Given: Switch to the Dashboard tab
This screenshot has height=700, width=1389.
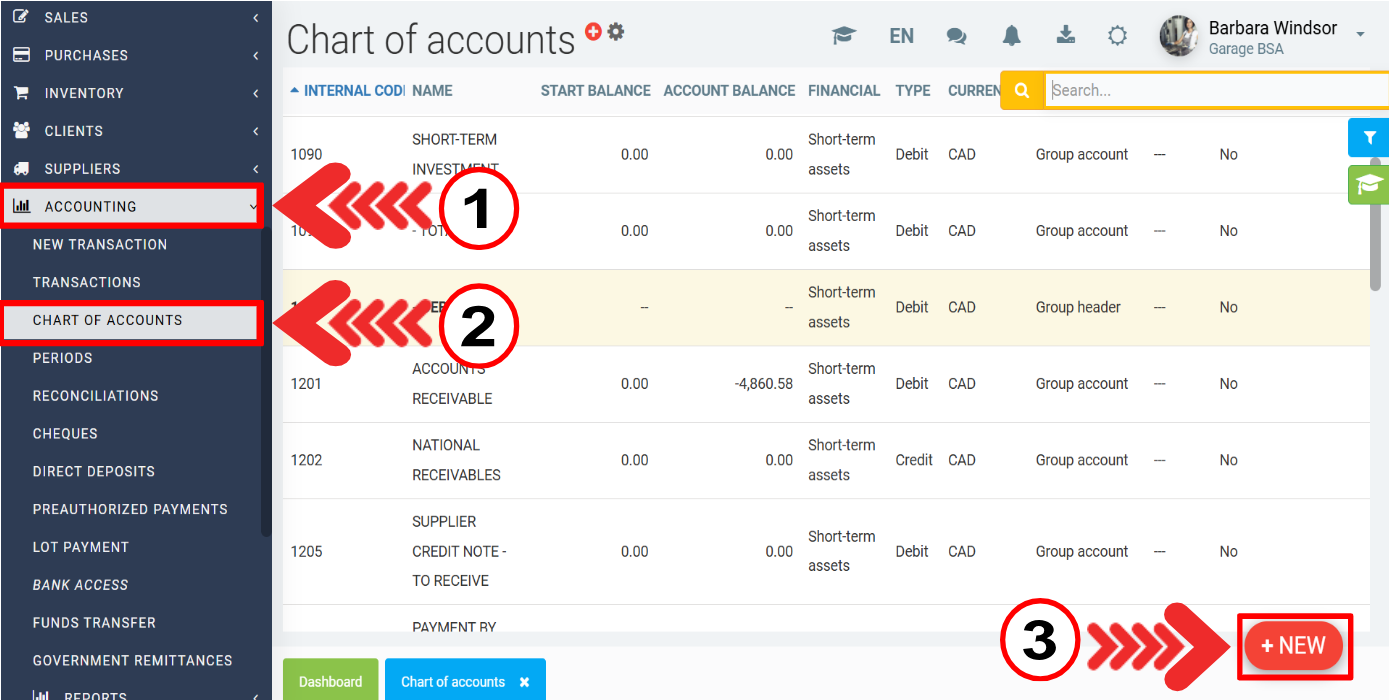Looking at the screenshot, I should (330, 682).
